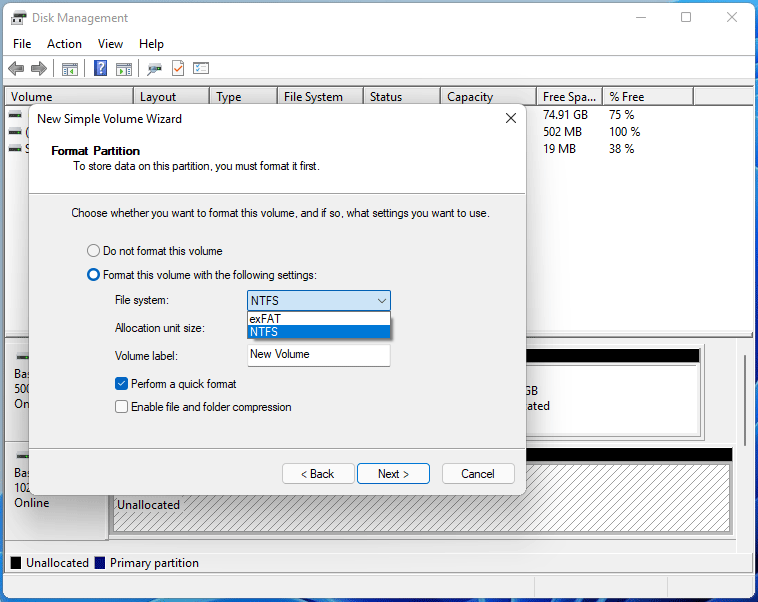
Task: Click the 100 % free cell
Action: [624, 132]
